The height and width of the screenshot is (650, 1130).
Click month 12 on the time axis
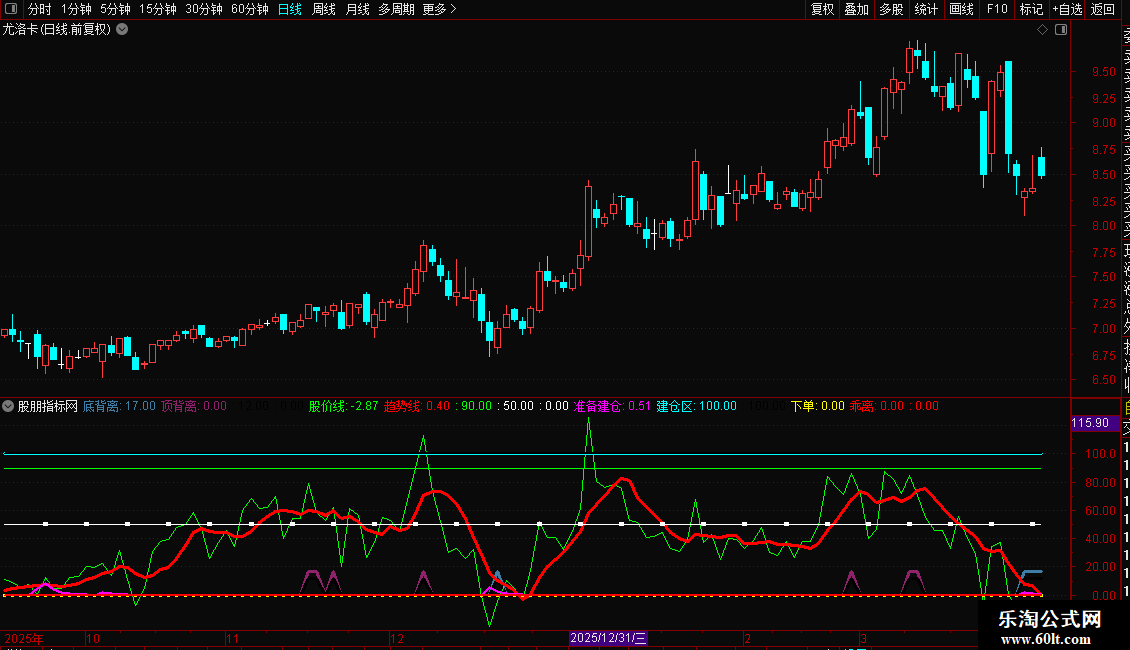tap(397, 638)
